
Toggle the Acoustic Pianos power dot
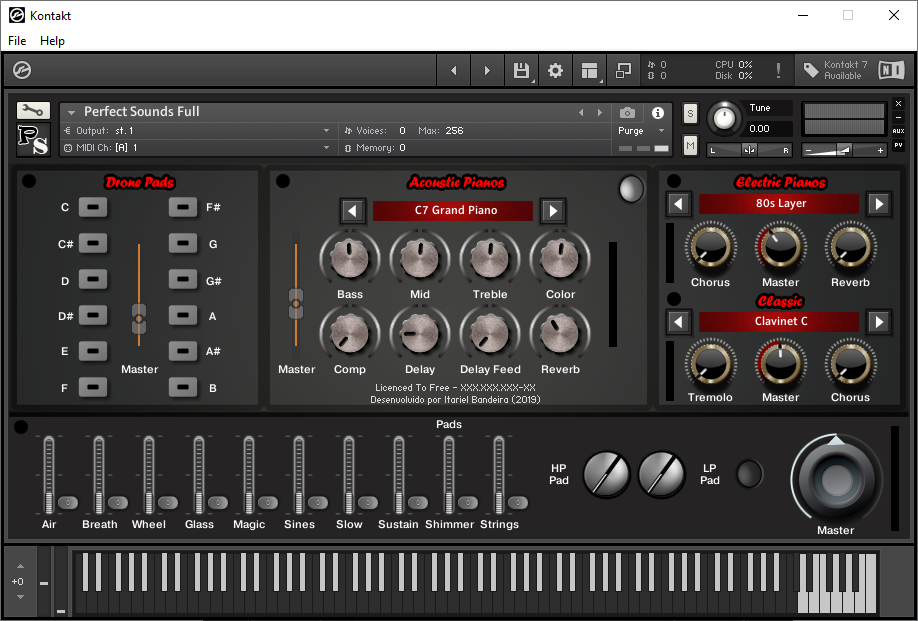tap(283, 181)
